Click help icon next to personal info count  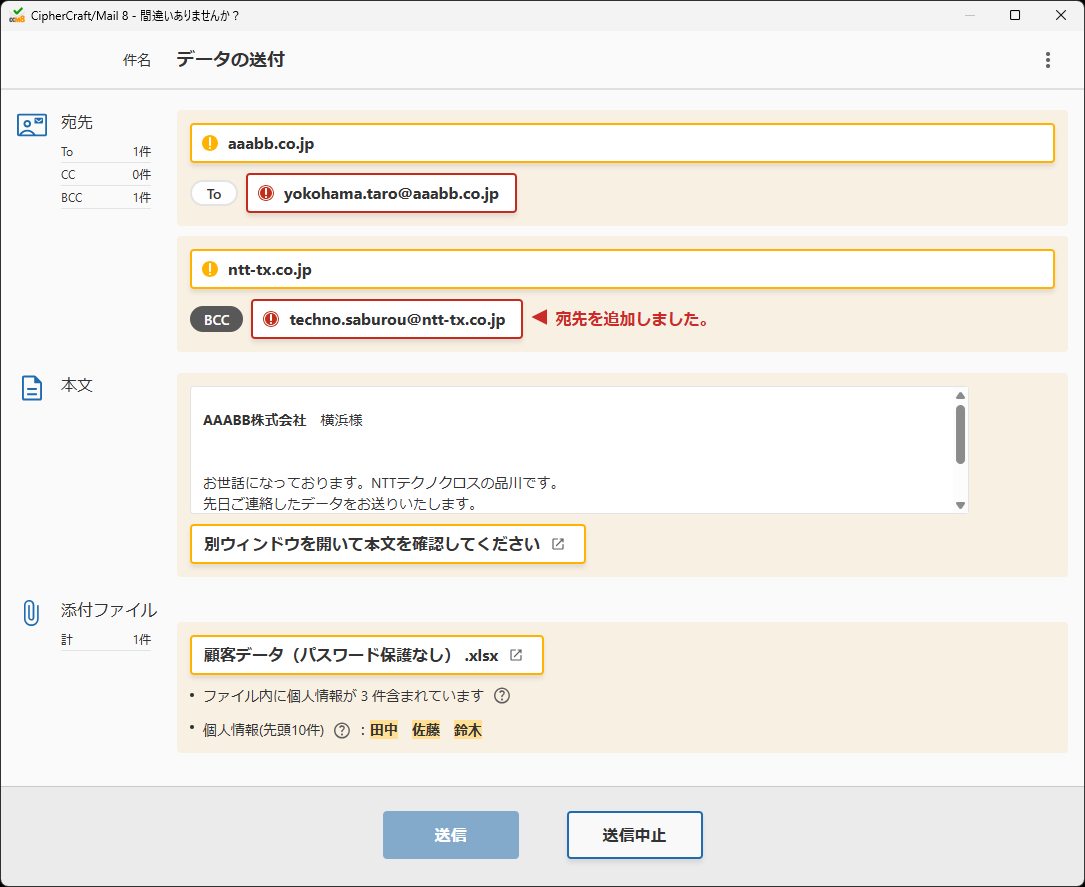pos(501,694)
